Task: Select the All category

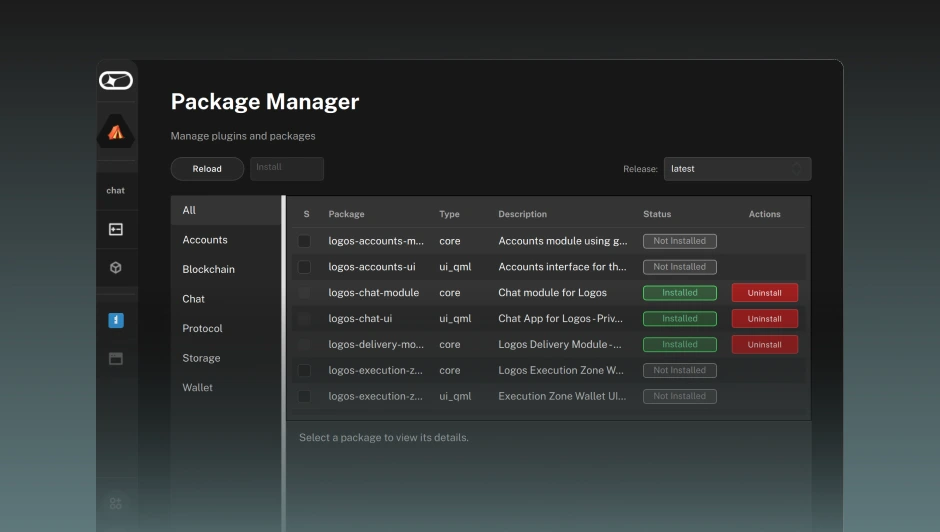Action: [x=226, y=211]
